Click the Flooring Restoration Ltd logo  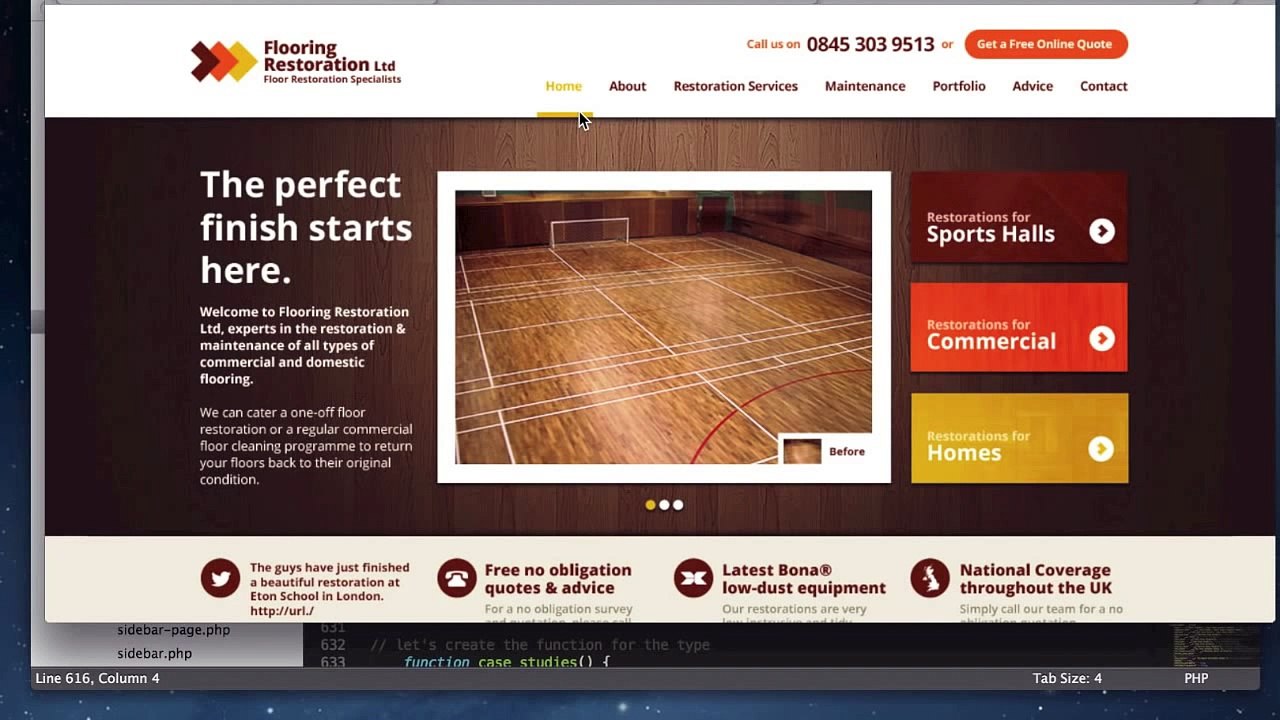[296, 62]
